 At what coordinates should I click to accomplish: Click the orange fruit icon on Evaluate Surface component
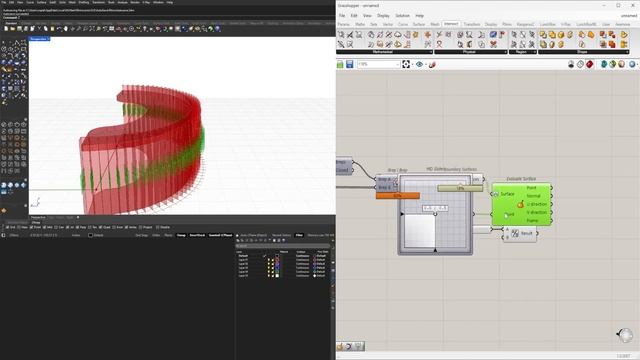[520, 204]
